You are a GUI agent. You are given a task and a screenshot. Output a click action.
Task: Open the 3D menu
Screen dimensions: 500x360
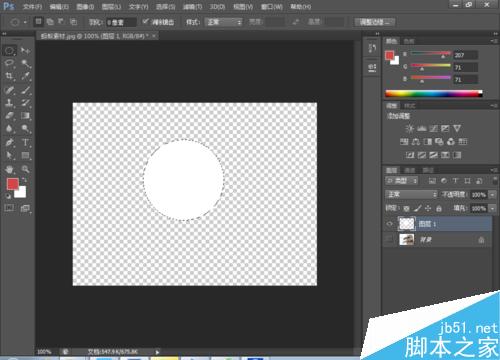click(x=217, y=7)
